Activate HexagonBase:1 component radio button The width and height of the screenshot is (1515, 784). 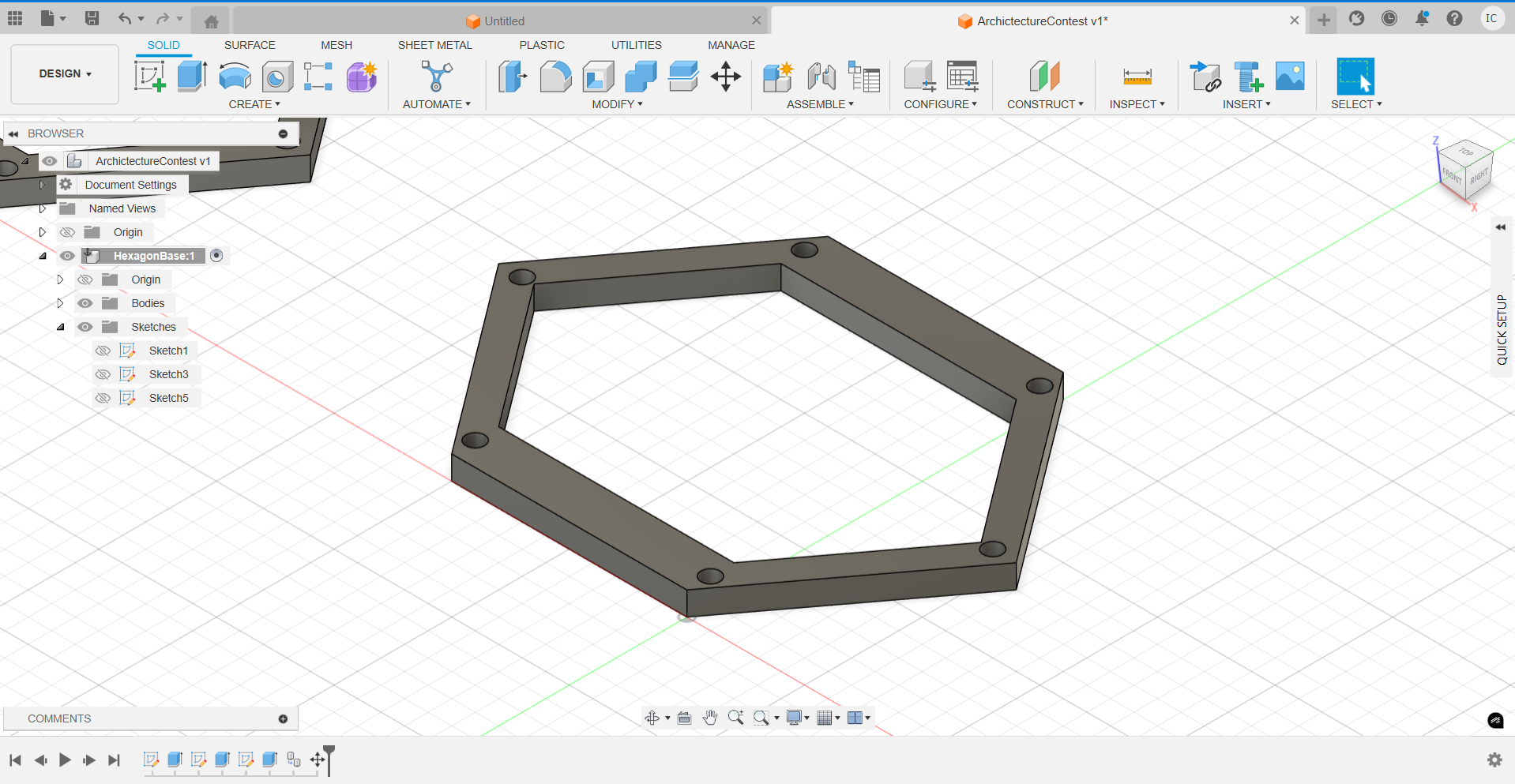click(x=216, y=256)
